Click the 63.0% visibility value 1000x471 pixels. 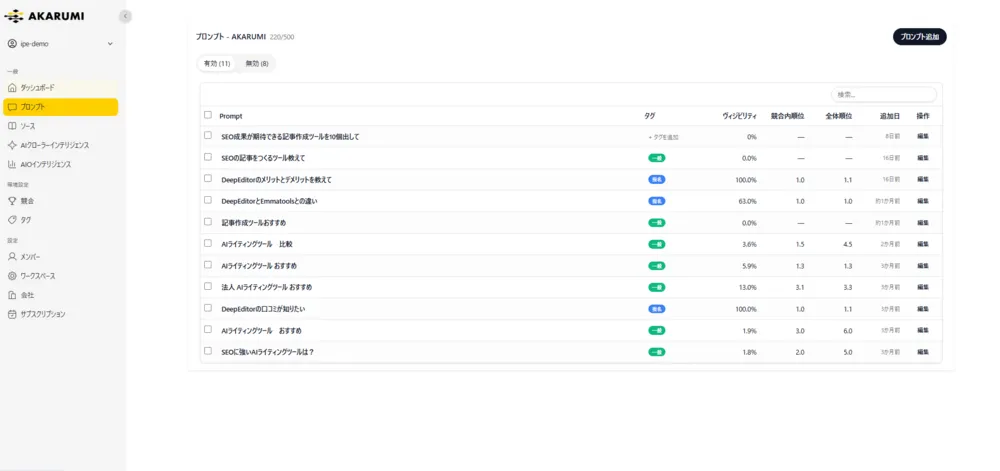(746, 201)
